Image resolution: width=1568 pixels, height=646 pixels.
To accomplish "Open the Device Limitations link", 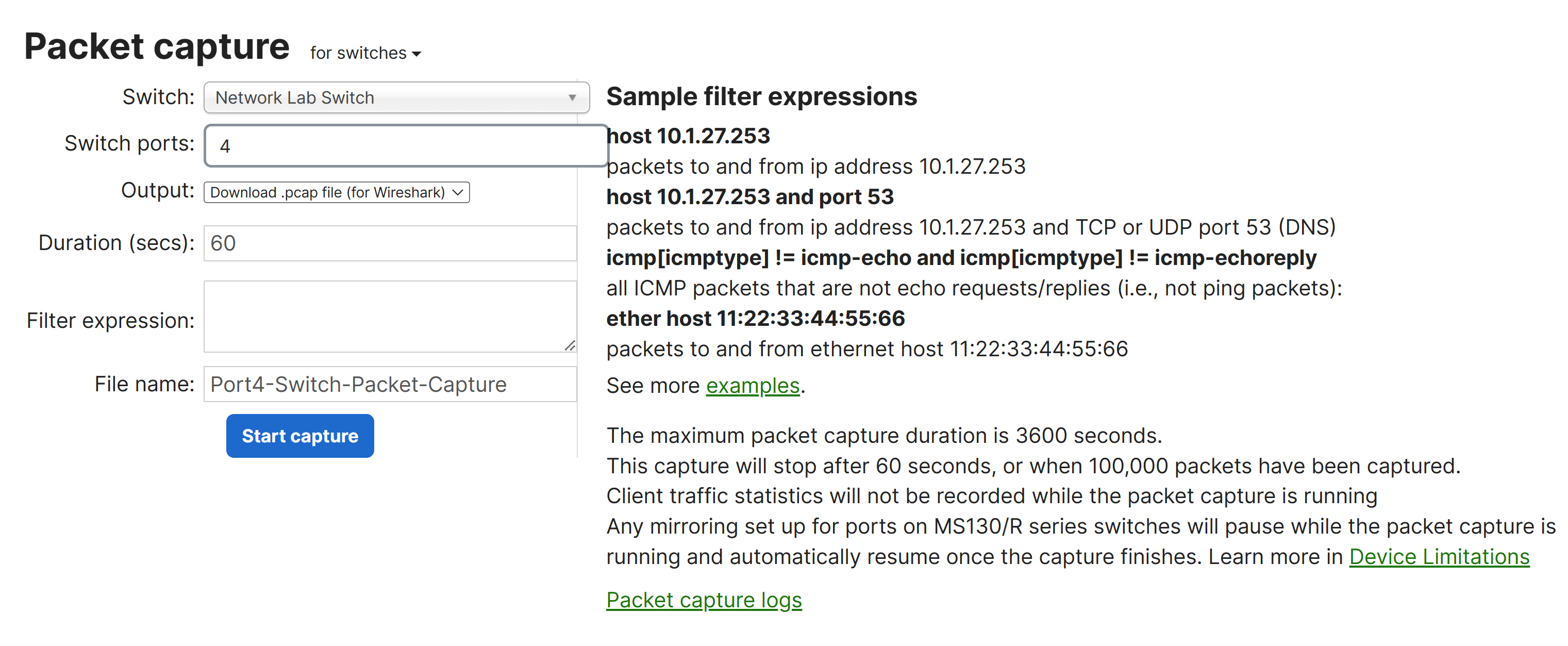I will pos(1439,556).
